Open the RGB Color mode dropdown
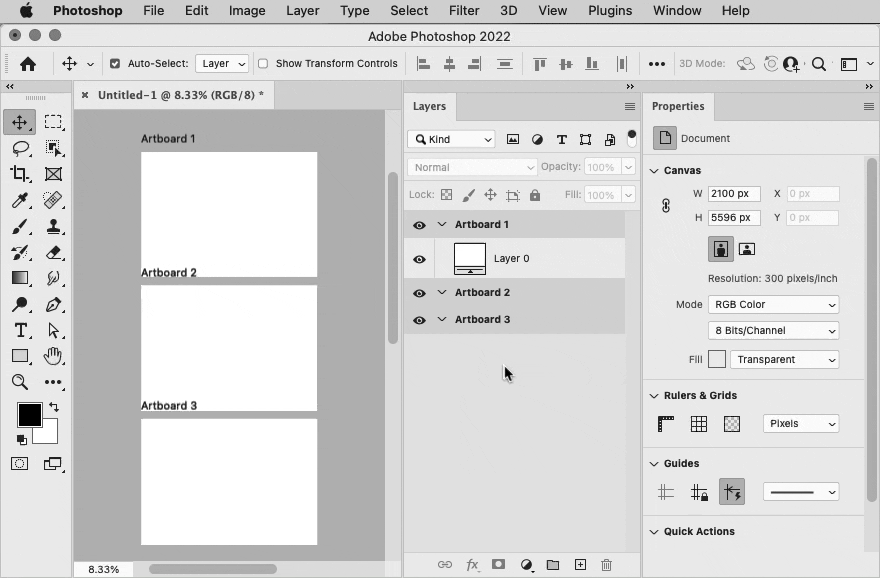The image size is (880, 578). [x=773, y=304]
